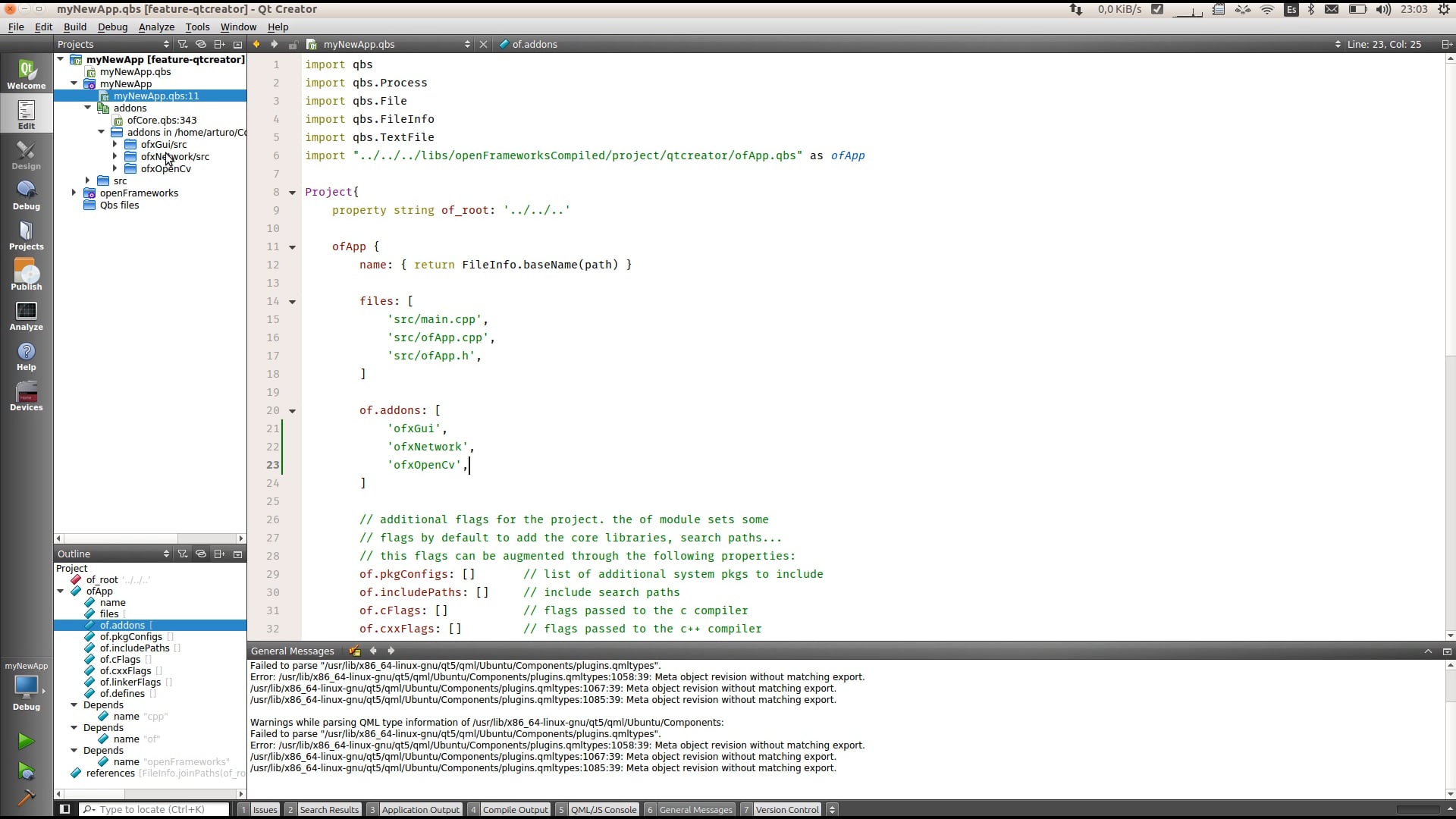Open the document selector dropdown for myNewApp.qbs
The height and width of the screenshot is (819, 1456).
[x=467, y=44]
